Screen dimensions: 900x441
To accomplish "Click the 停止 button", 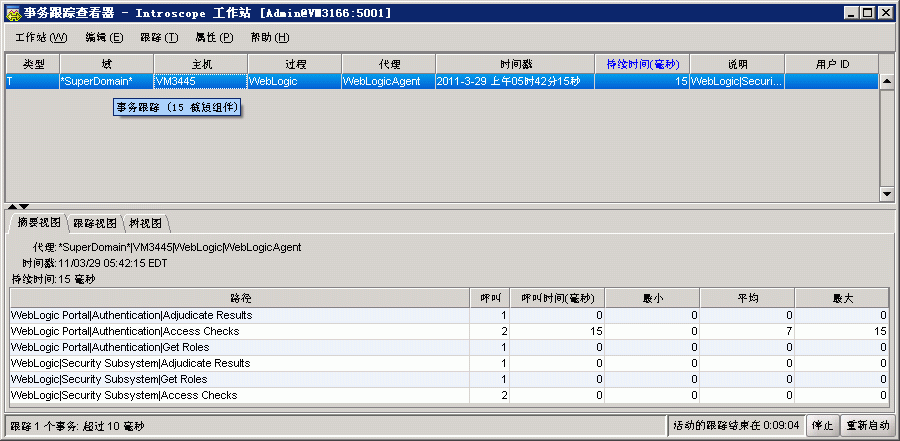I will pyautogui.click(x=823, y=425).
